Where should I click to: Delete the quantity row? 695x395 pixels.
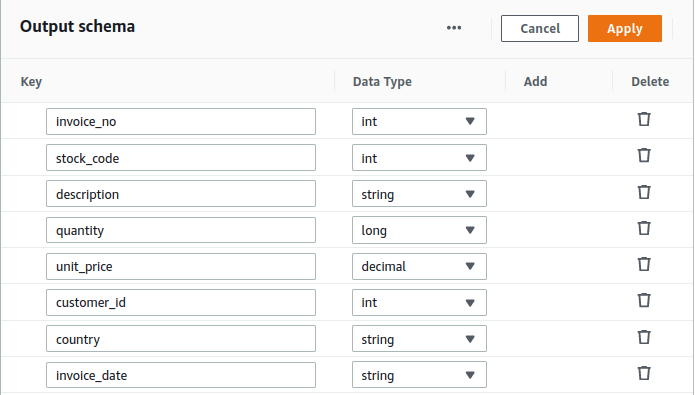pyautogui.click(x=644, y=228)
